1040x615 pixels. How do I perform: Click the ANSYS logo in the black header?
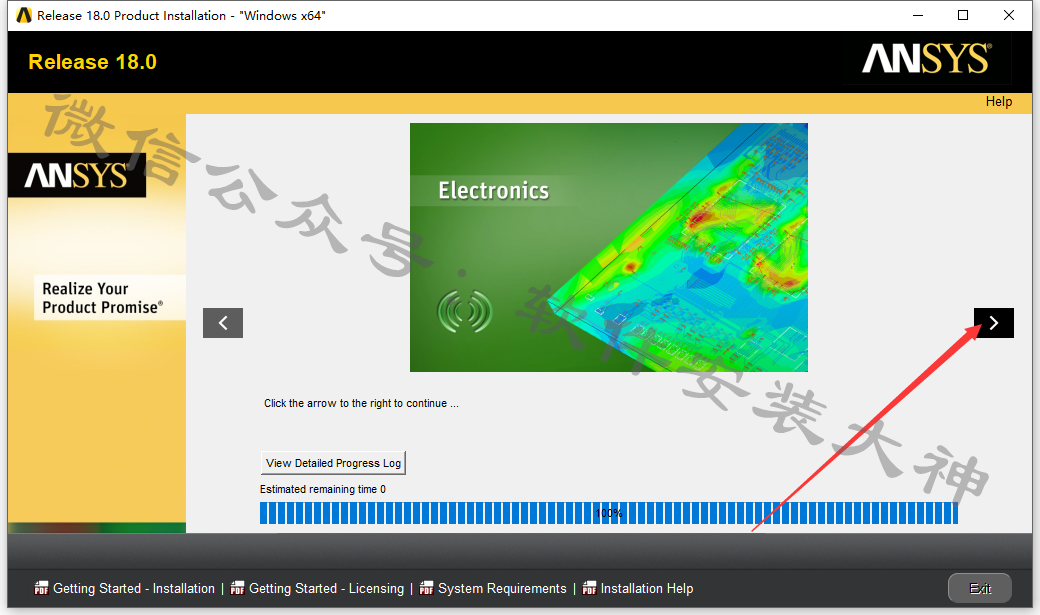coord(927,59)
